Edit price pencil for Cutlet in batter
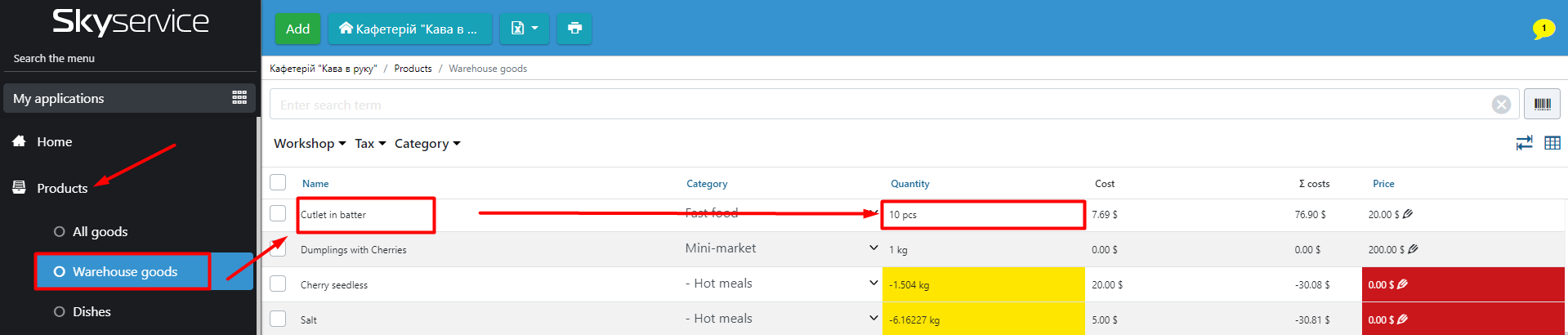 pos(1408,214)
